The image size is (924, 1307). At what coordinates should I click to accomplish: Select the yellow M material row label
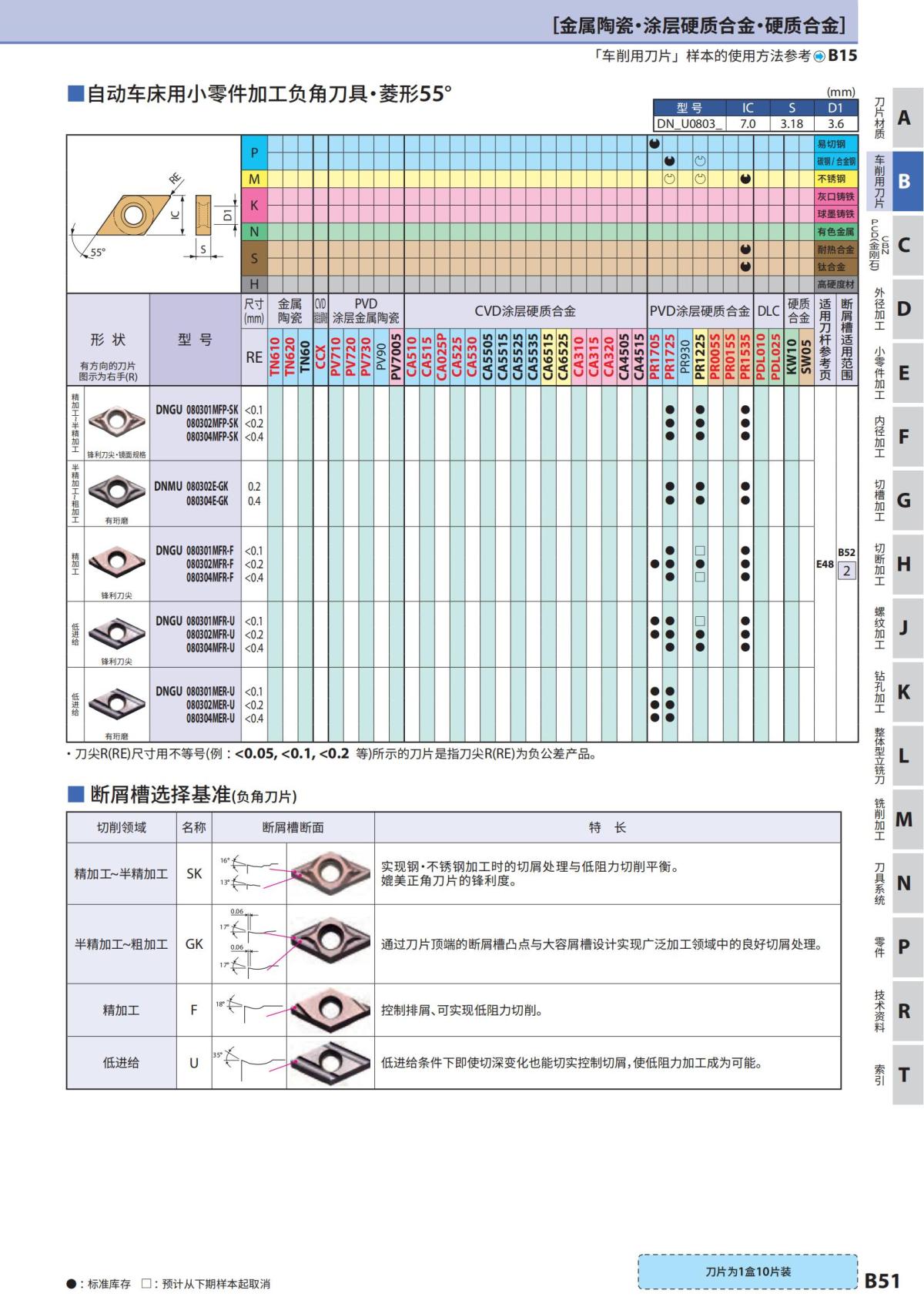click(x=254, y=179)
